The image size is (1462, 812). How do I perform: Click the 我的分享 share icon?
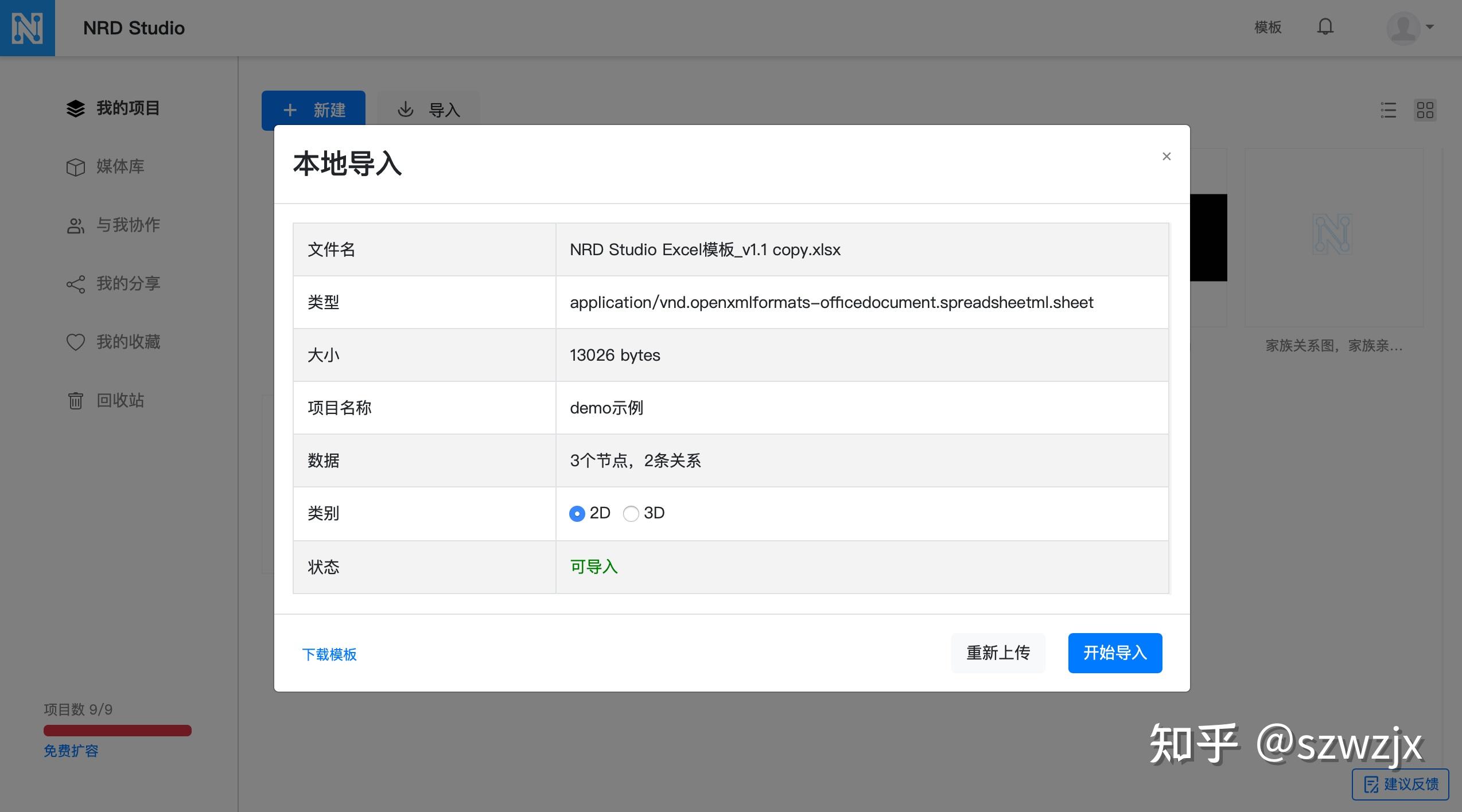76,284
